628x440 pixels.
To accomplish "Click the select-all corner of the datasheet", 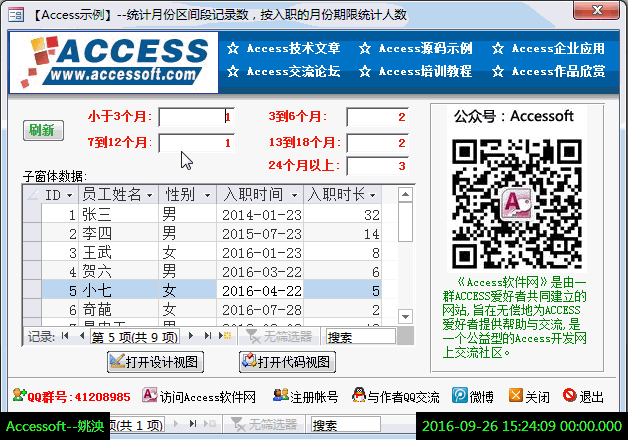I will pos(32,195).
